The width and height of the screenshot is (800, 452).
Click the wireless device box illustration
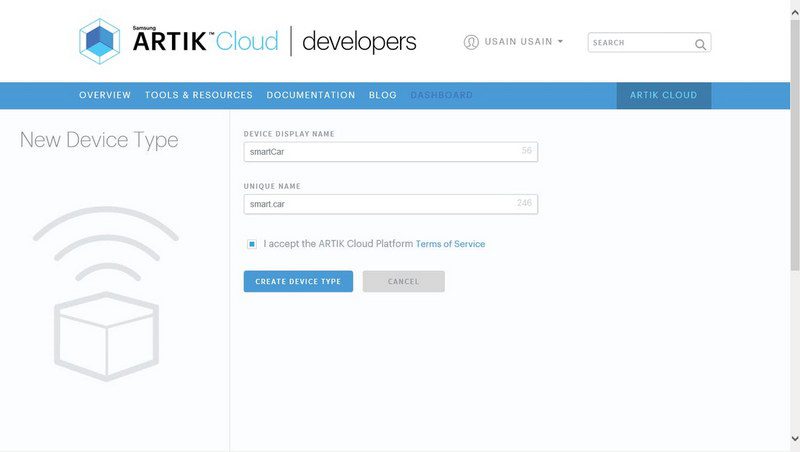106,293
